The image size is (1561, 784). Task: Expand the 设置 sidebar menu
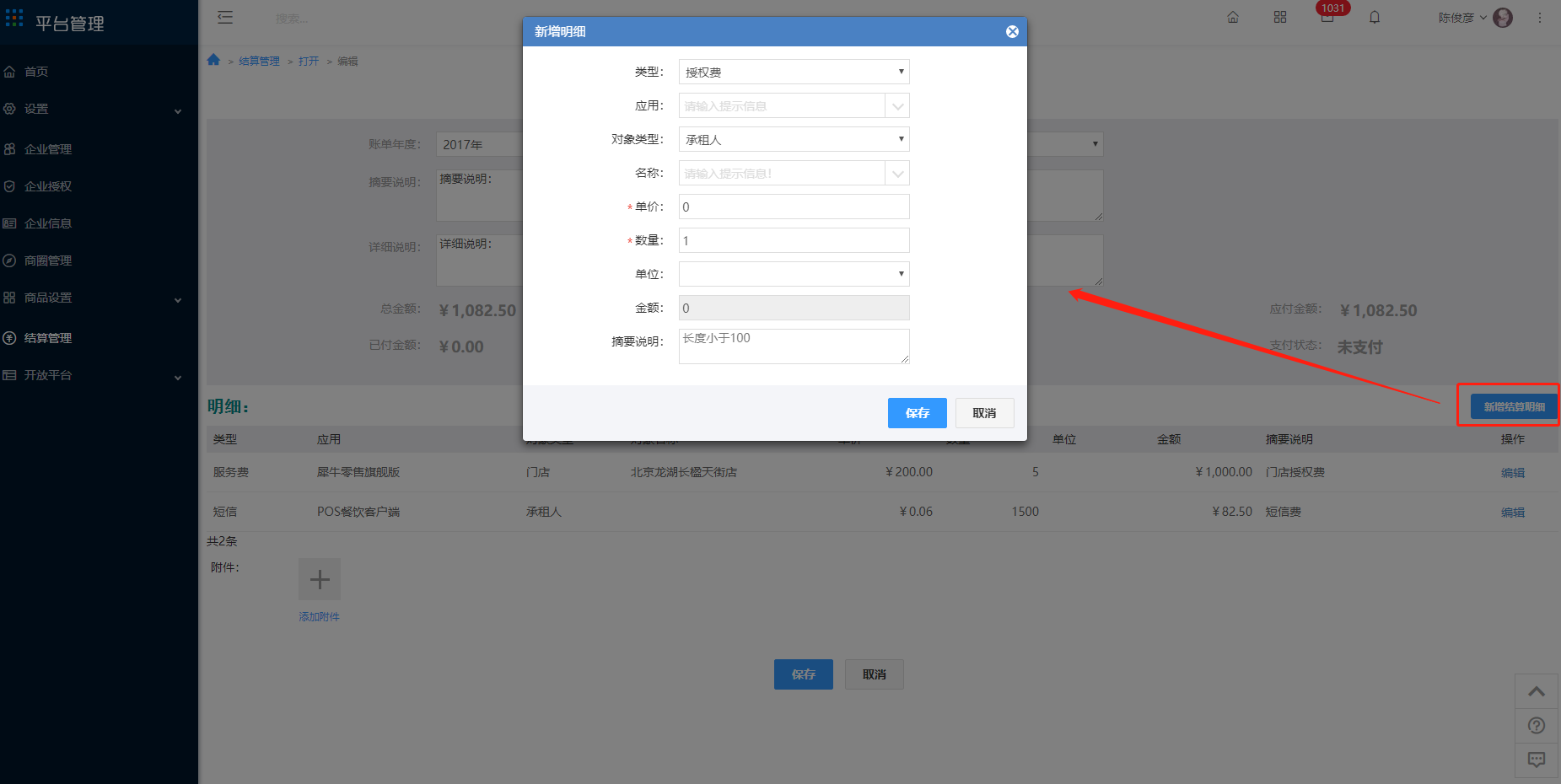pyautogui.click(x=99, y=109)
